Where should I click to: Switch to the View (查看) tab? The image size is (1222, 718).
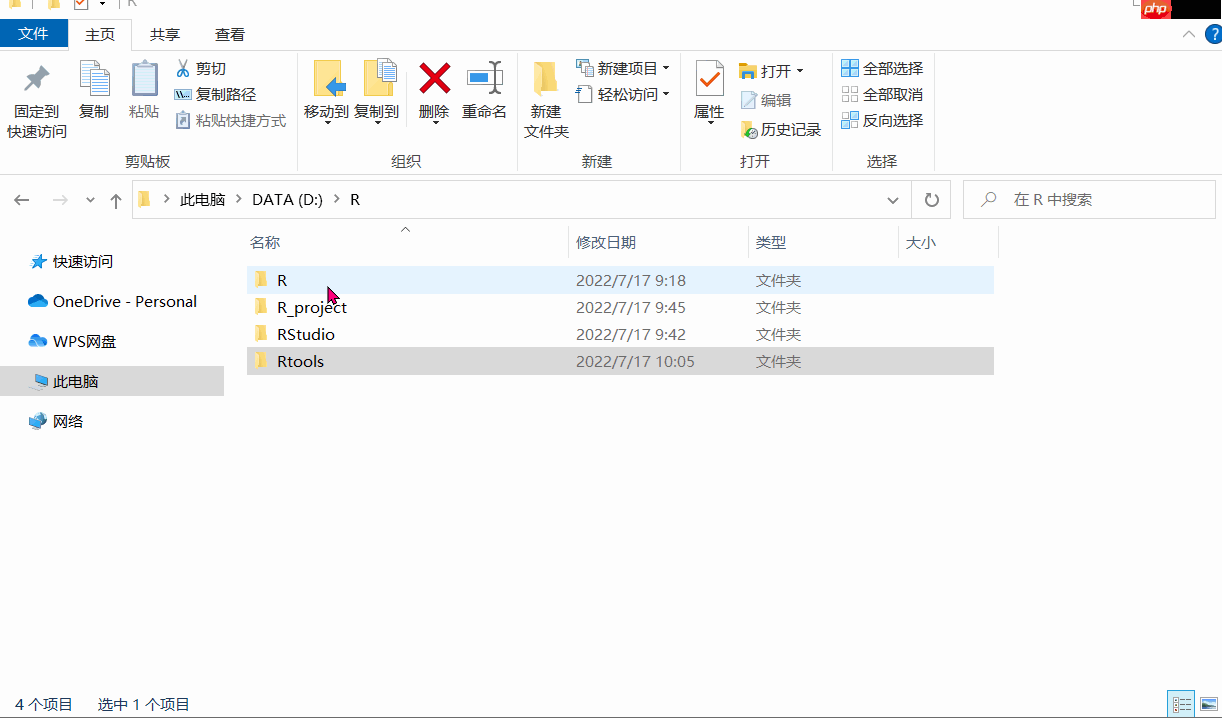[x=230, y=34]
